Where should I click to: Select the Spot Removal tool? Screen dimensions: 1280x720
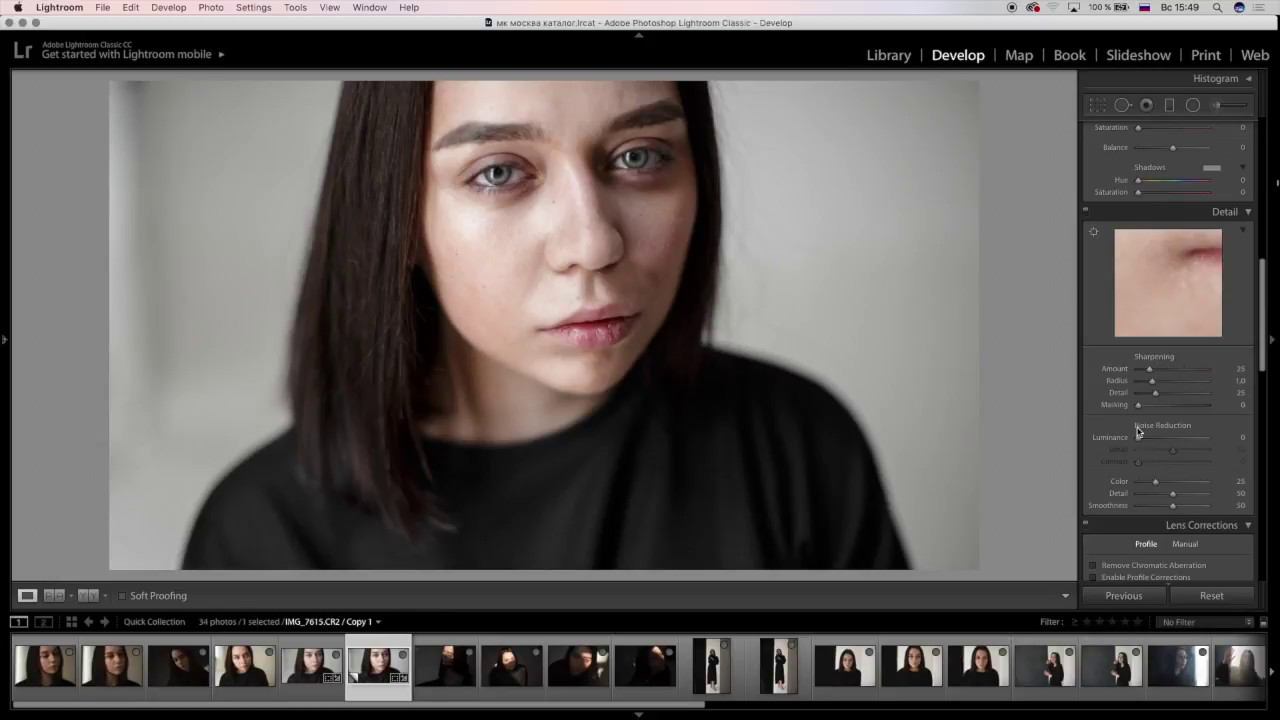point(1122,105)
